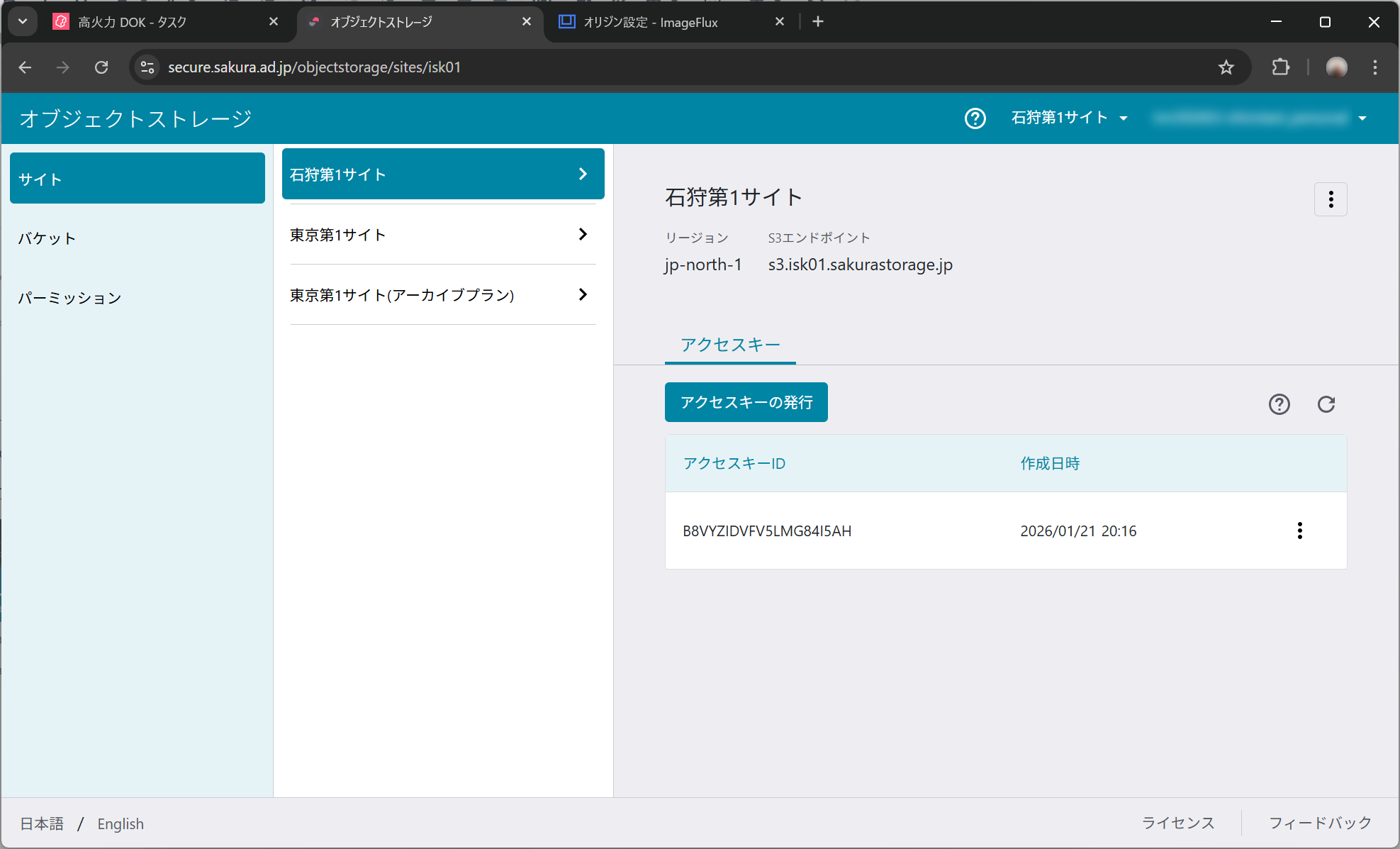The height and width of the screenshot is (849, 1400).
Task: View site information icon in address bar
Action: pos(147,67)
